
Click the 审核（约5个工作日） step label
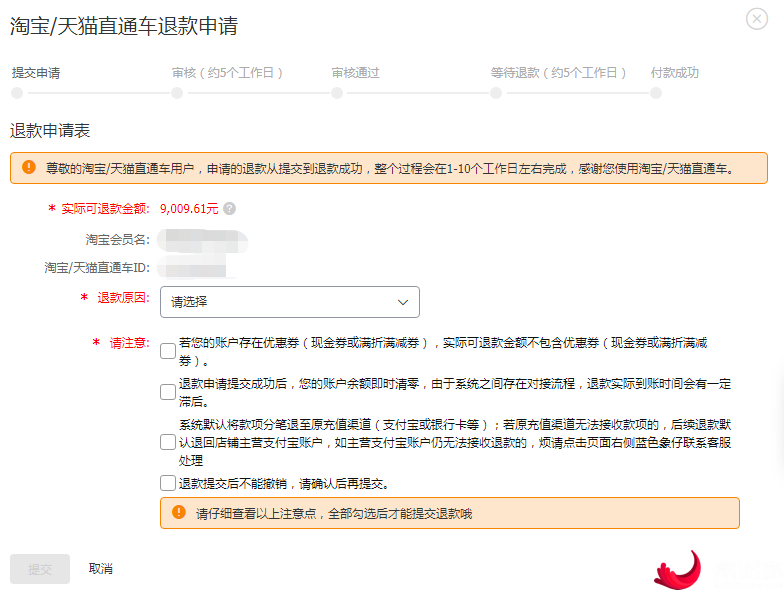pyautogui.click(x=227, y=73)
